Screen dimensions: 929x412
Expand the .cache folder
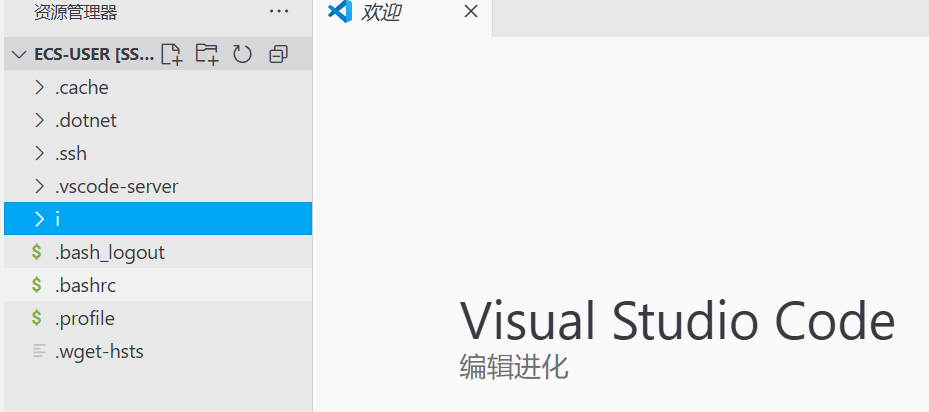click(x=158, y=87)
